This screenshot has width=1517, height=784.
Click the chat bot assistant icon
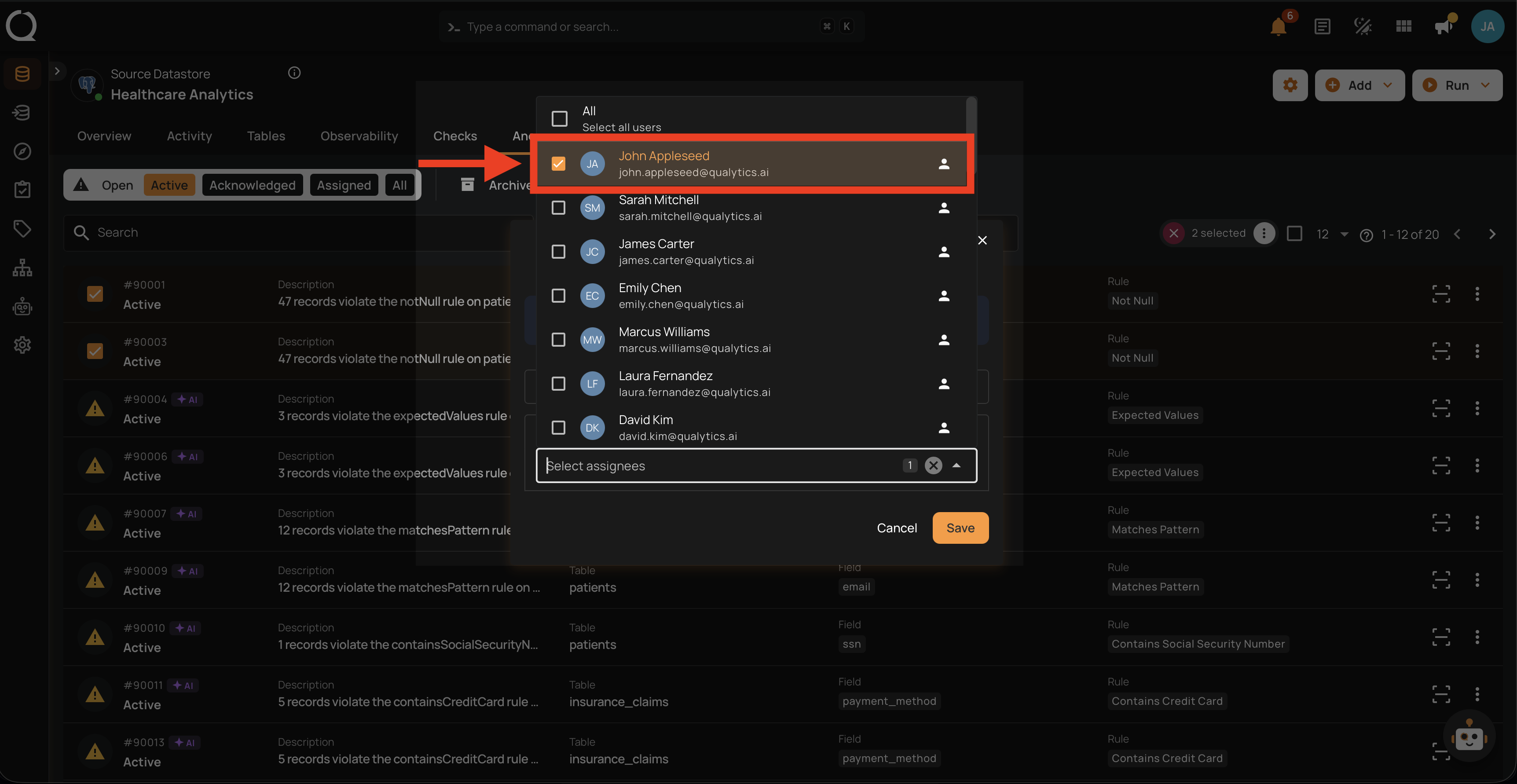click(x=1469, y=736)
